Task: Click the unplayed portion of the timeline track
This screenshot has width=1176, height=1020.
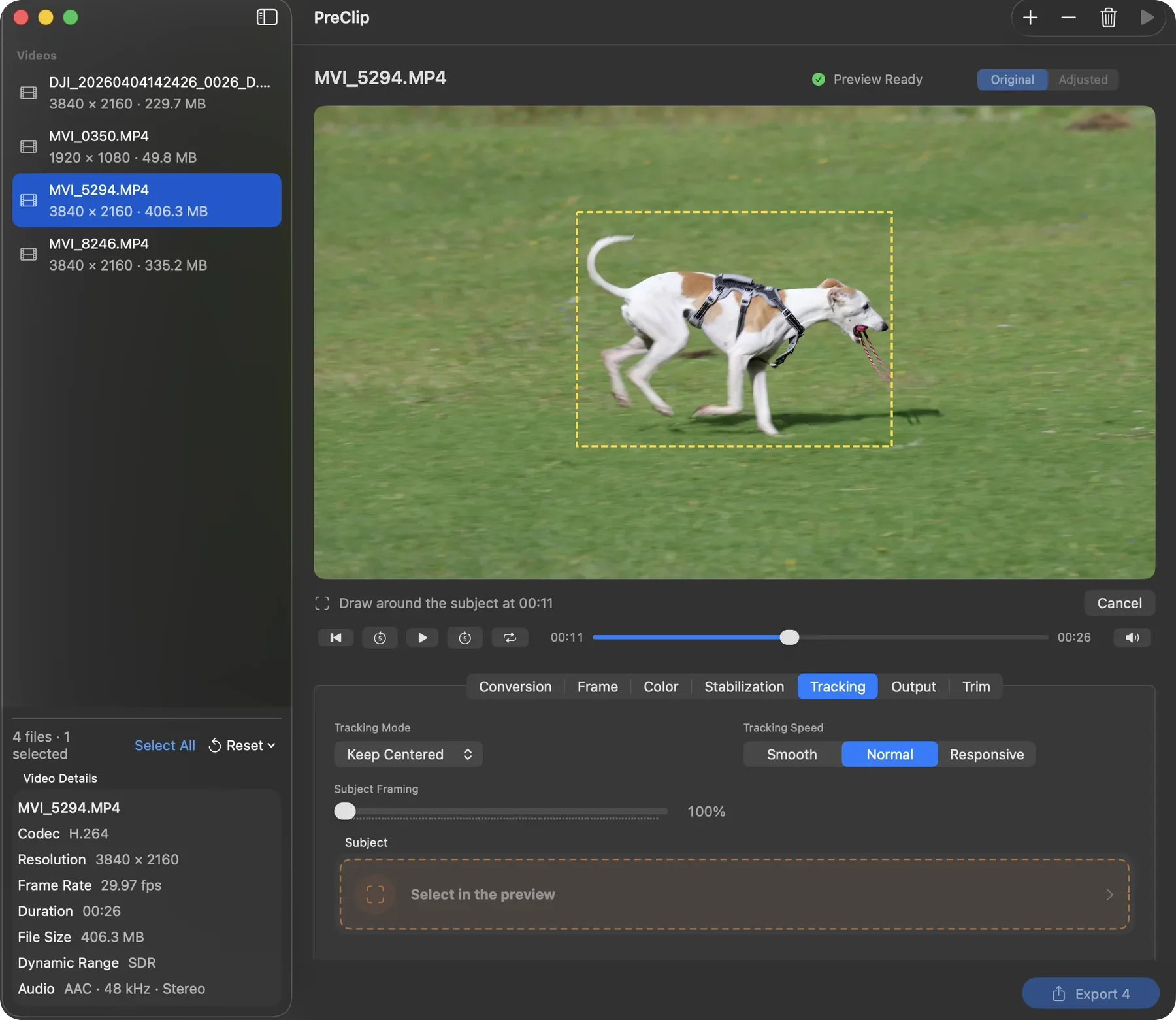Action: [923, 638]
